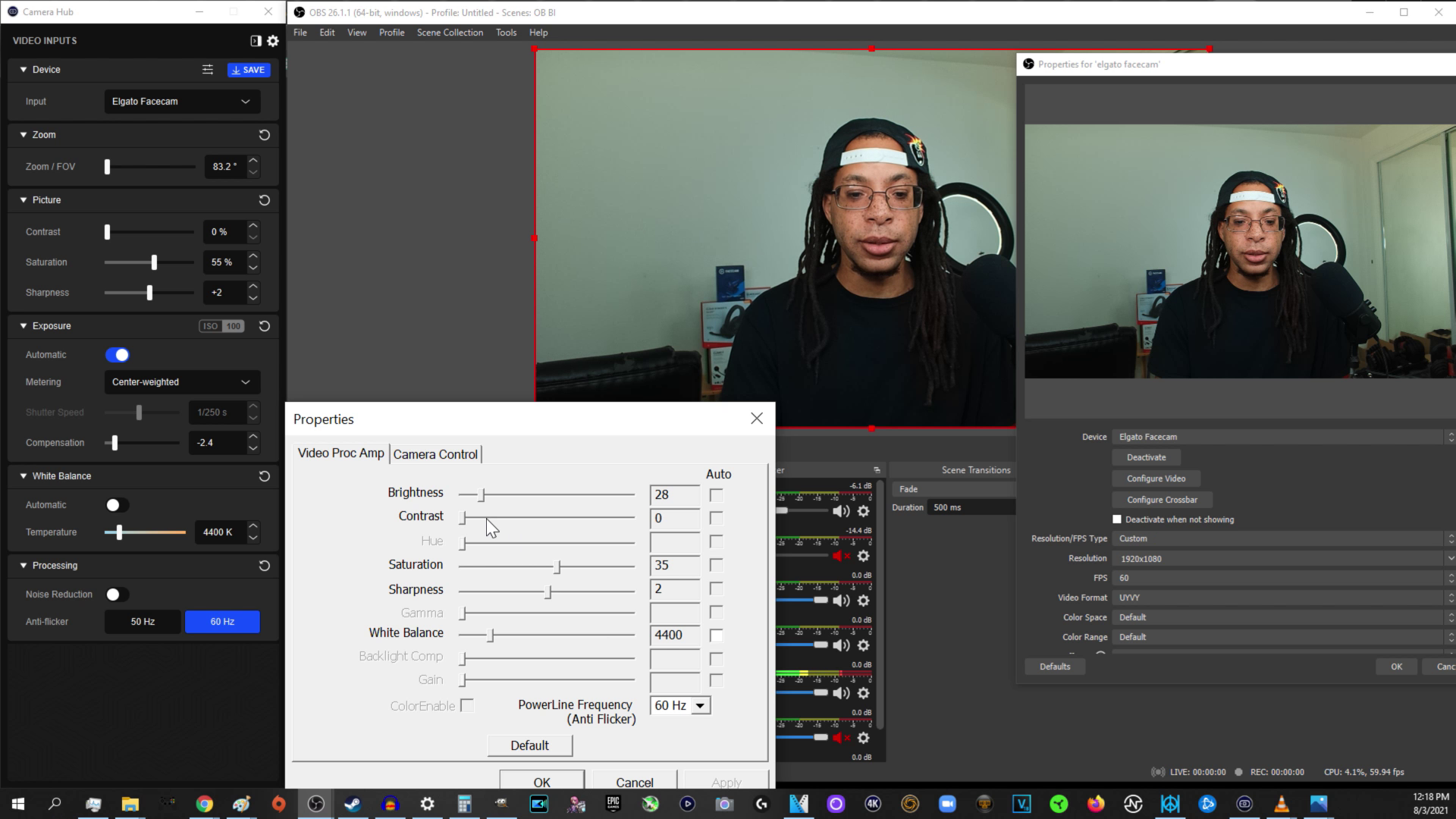This screenshot has height=819, width=1456.
Task: Open Resolution 1920x1080 dropdown
Action: (1282, 559)
